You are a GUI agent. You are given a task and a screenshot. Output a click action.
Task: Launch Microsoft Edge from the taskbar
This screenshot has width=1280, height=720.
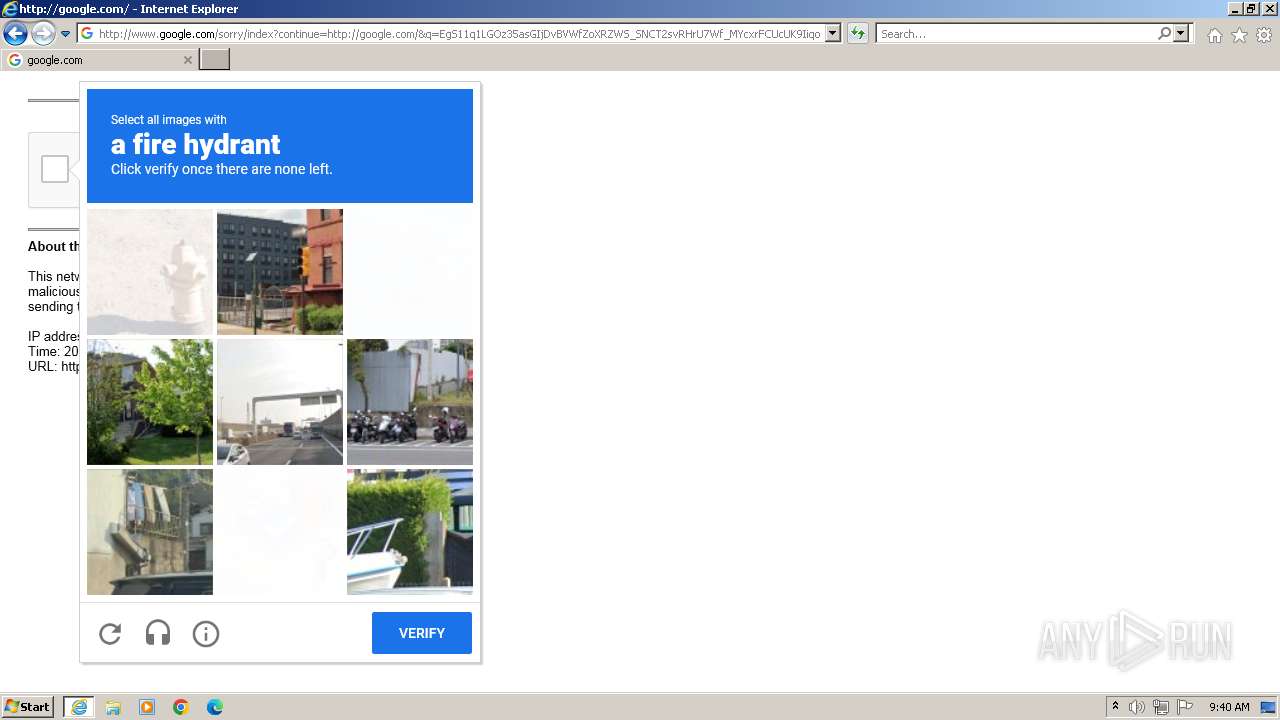[215, 707]
